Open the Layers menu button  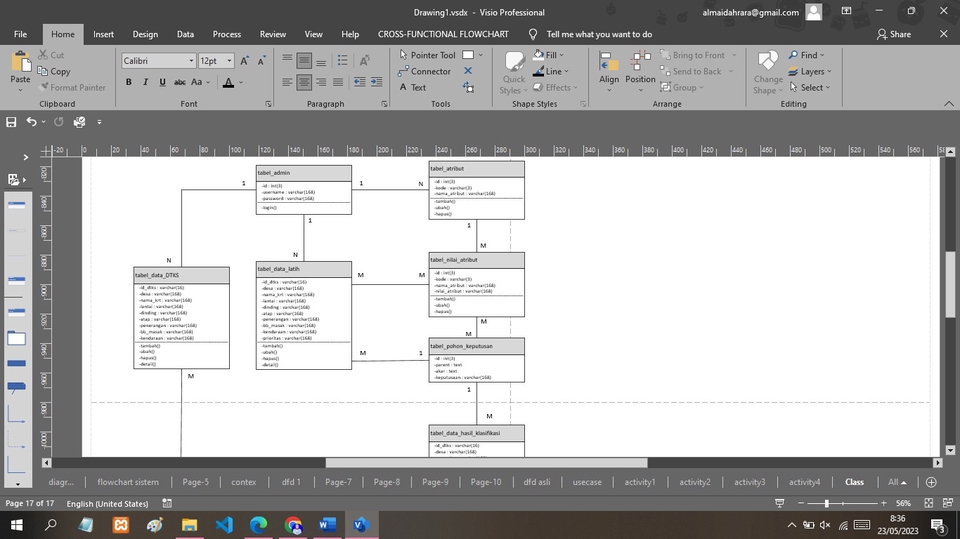point(810,71)
